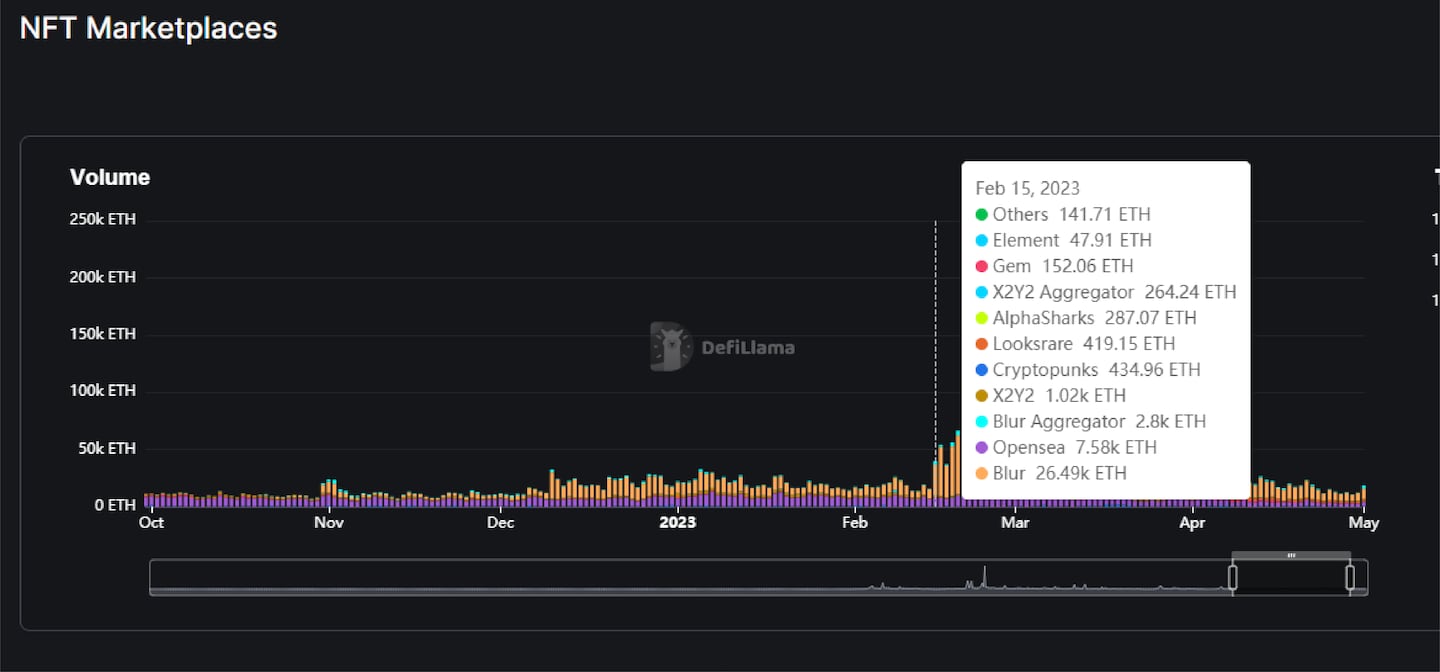Image resolution: width=1440 pixels, height=672 pixels.
Task: Click the 250k ETH y-axis label
Action: pyautogui.click(x=102, y=220)
